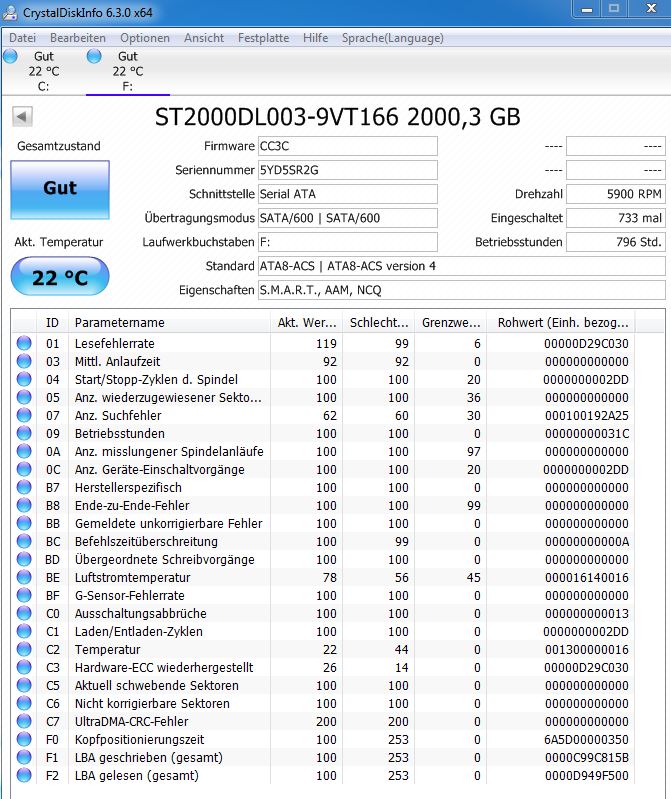The image size is (671, 799).
Task: Click status orb for Nicht korrigierbare Sektoren
Action: [24, 703]
